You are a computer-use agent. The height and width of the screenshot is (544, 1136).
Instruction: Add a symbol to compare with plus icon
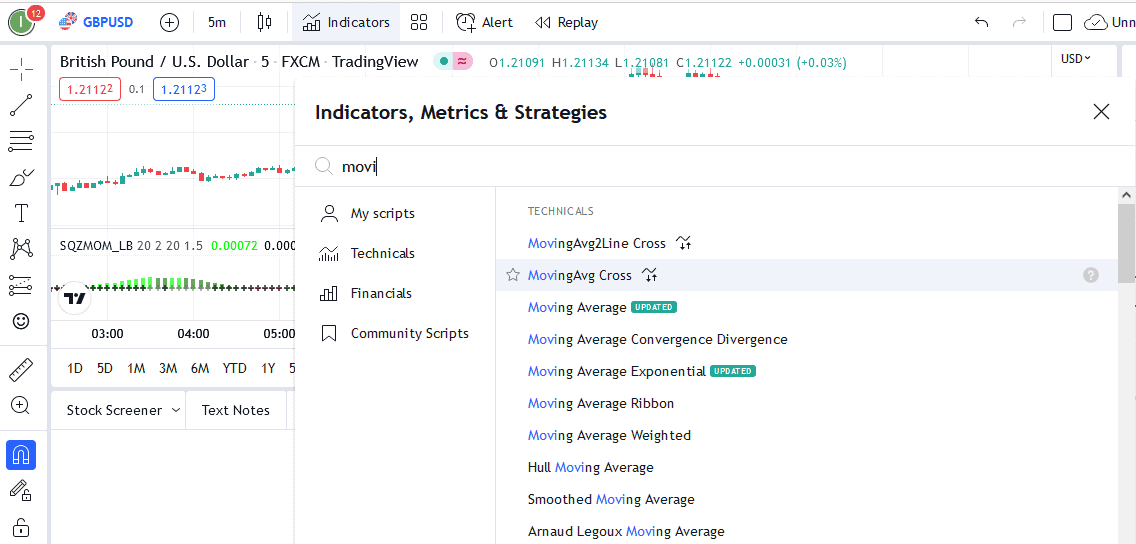(x=169, y=22)
